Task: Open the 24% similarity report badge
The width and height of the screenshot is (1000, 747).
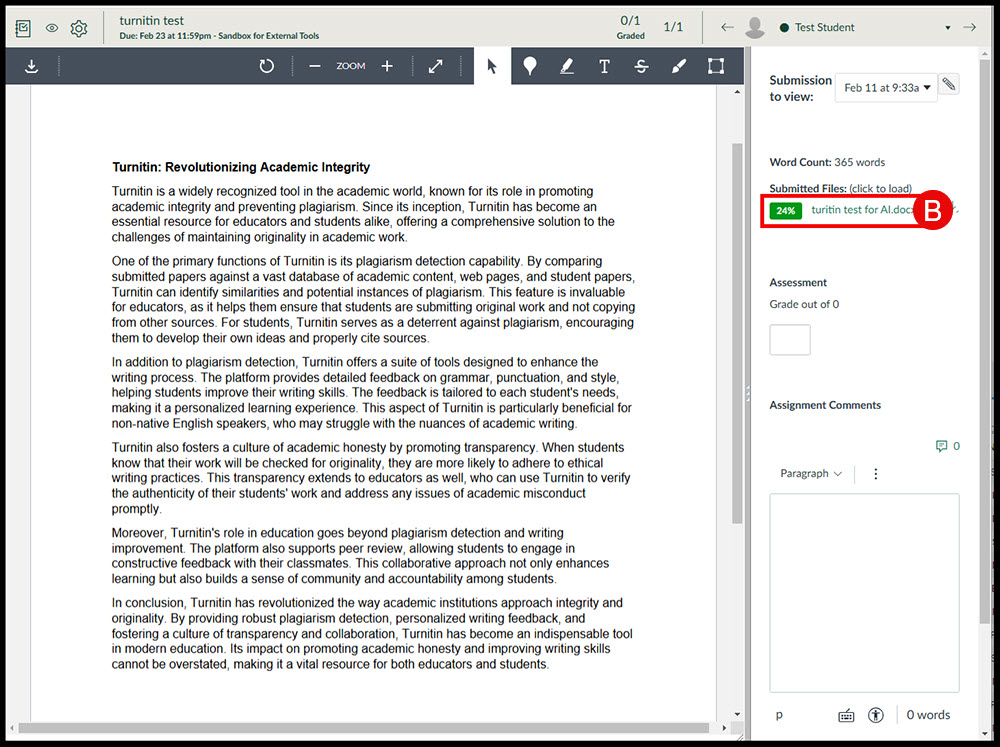Action: (786, 211)
